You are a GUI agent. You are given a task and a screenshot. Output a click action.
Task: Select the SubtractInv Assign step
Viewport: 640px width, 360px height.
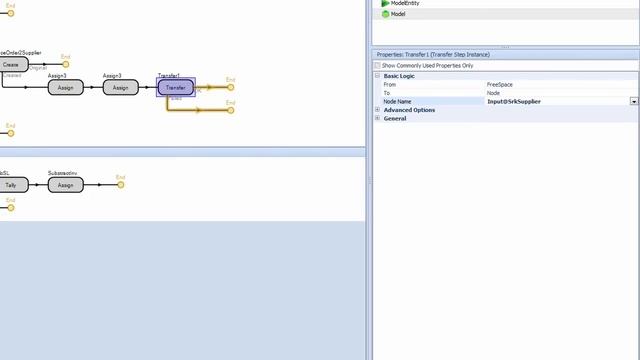click(66, 185)
